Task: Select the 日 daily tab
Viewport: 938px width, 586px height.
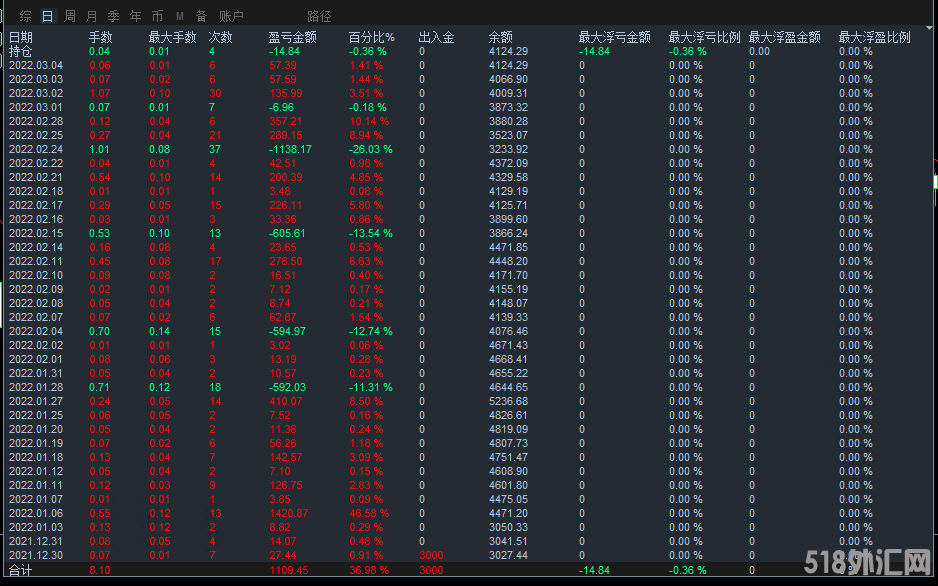Action: [x=47, y=16]
